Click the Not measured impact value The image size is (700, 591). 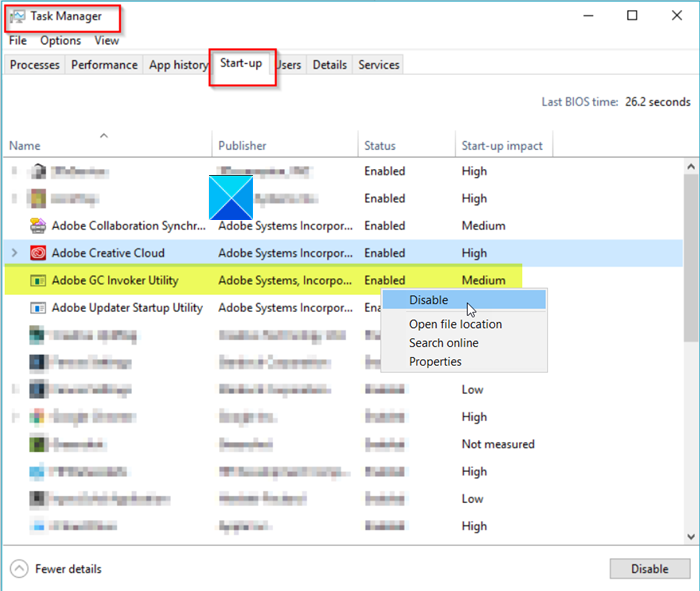[x=498, y=444]
